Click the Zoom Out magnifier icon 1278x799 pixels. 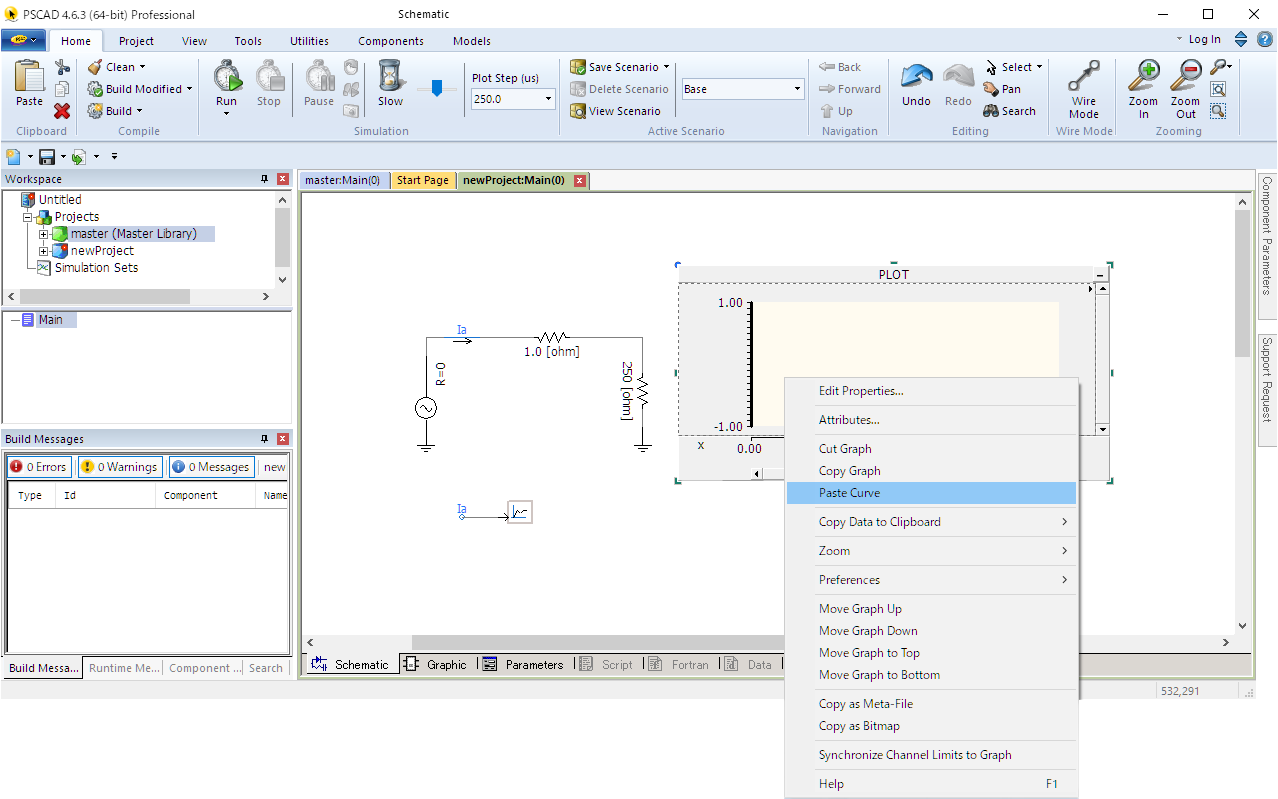point(1185,77)
